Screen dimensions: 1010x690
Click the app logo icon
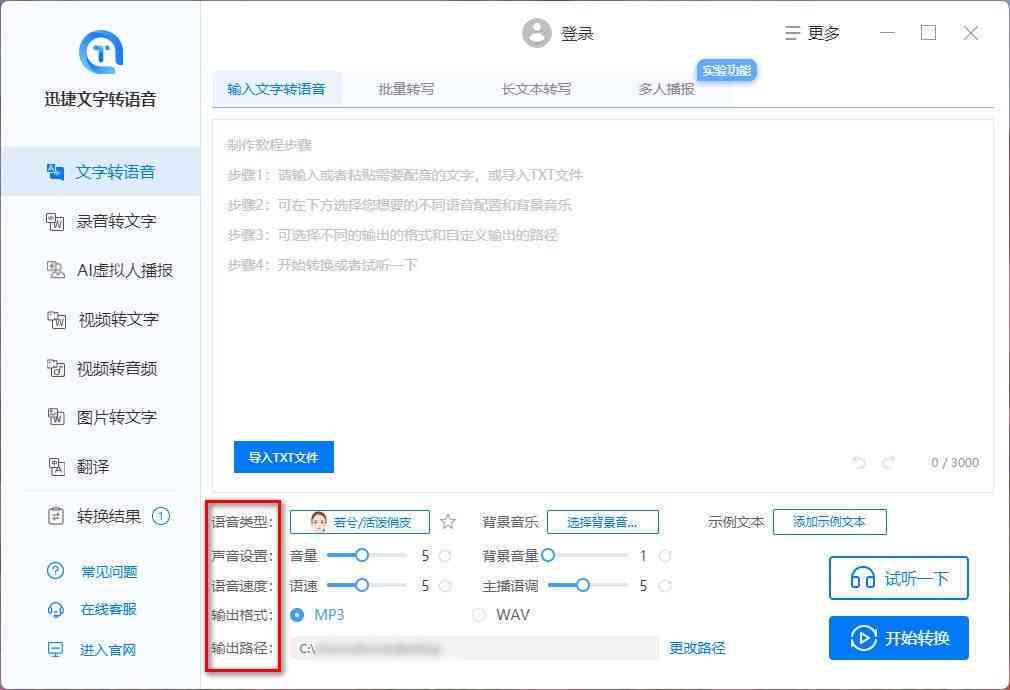tap(100, 52)
